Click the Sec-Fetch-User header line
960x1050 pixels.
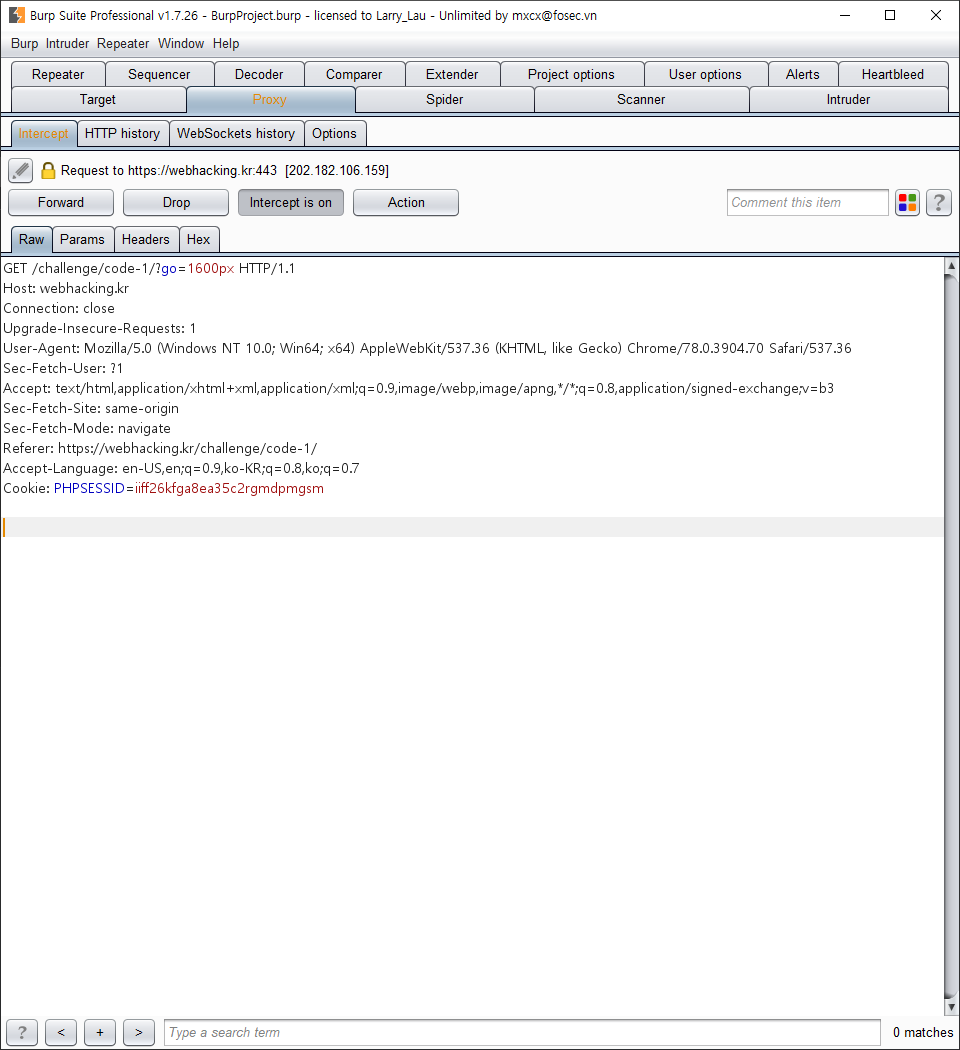tap(63, 368)
